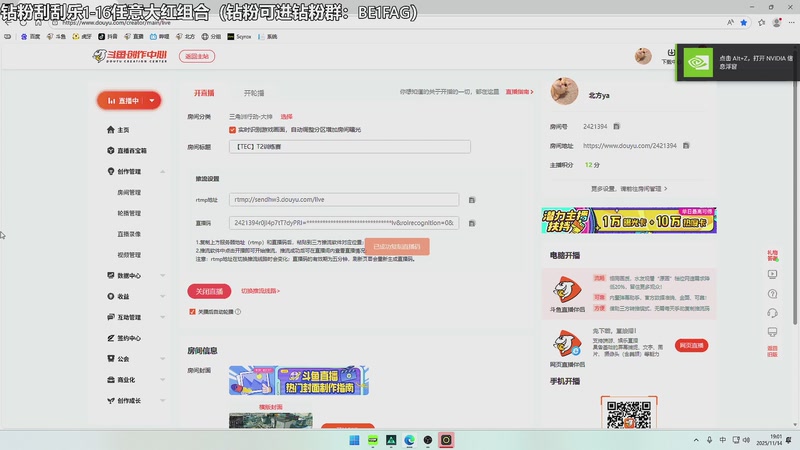Expand the 公会 sidebar section

click(x=163, y=359)
